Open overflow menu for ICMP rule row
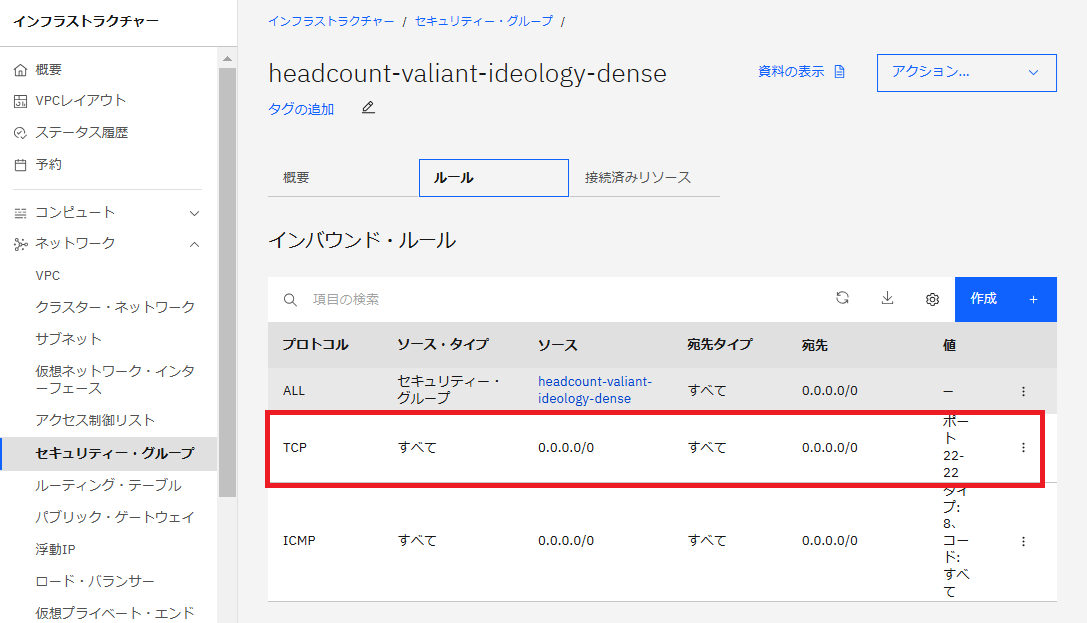The image size is (1087, 623). 1023,541
